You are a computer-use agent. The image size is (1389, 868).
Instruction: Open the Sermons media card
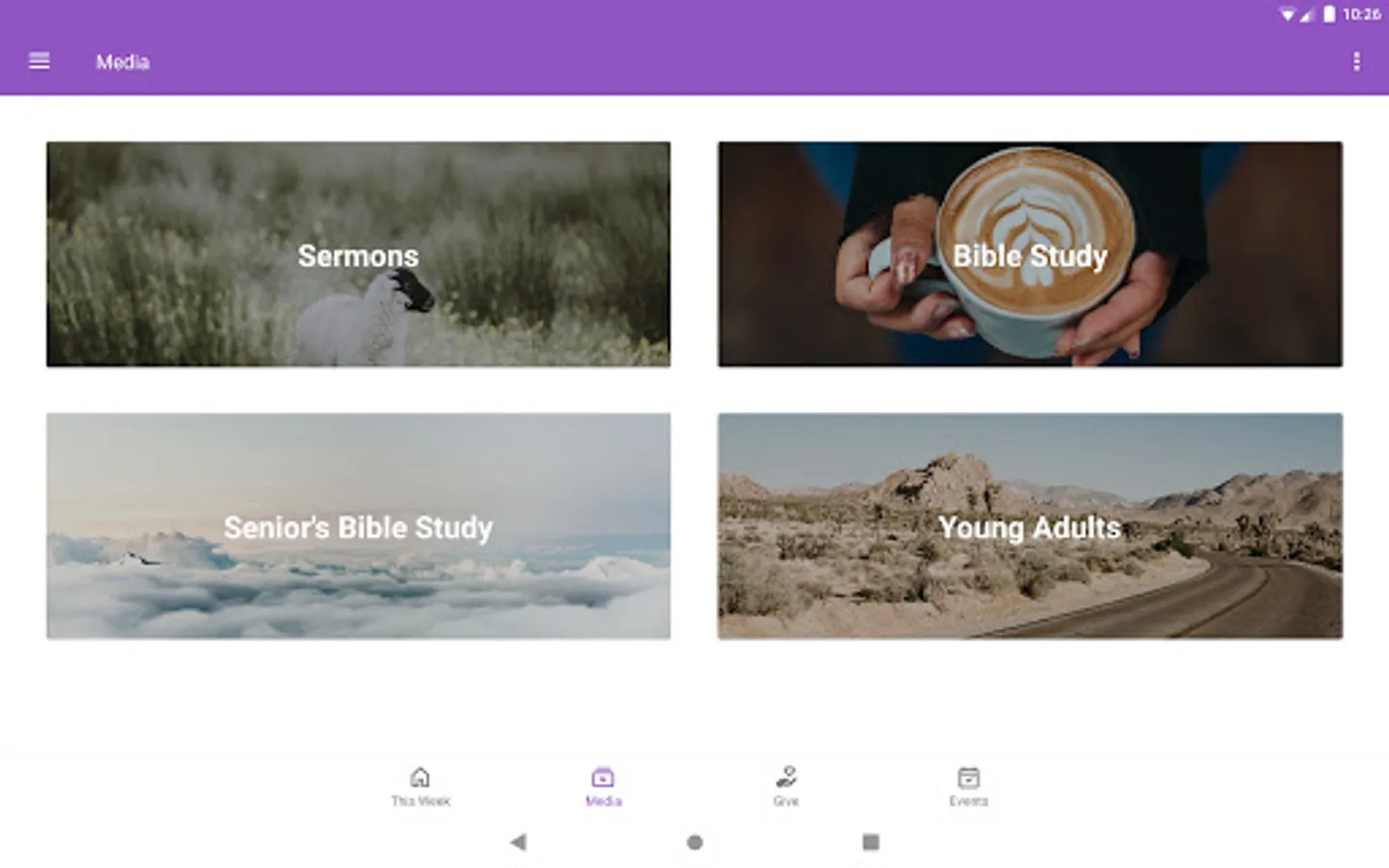pos(358,254)
